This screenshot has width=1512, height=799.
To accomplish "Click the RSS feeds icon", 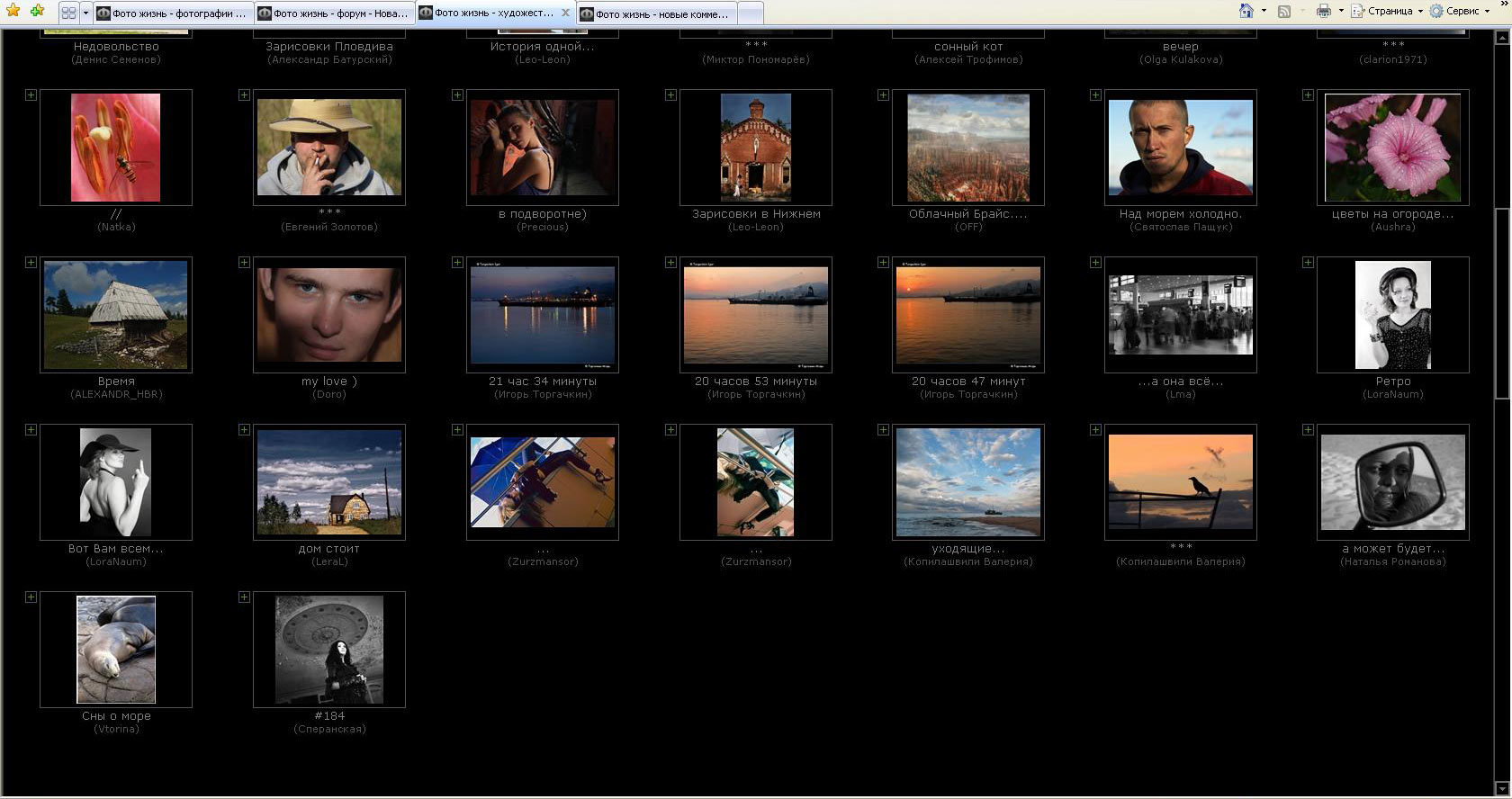I will (1284, 11).
